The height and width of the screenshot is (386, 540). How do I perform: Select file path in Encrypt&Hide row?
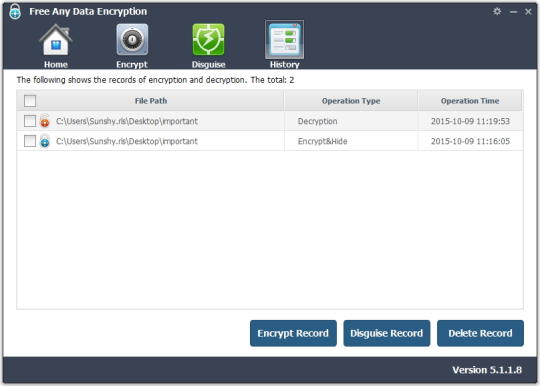[127, 141]
